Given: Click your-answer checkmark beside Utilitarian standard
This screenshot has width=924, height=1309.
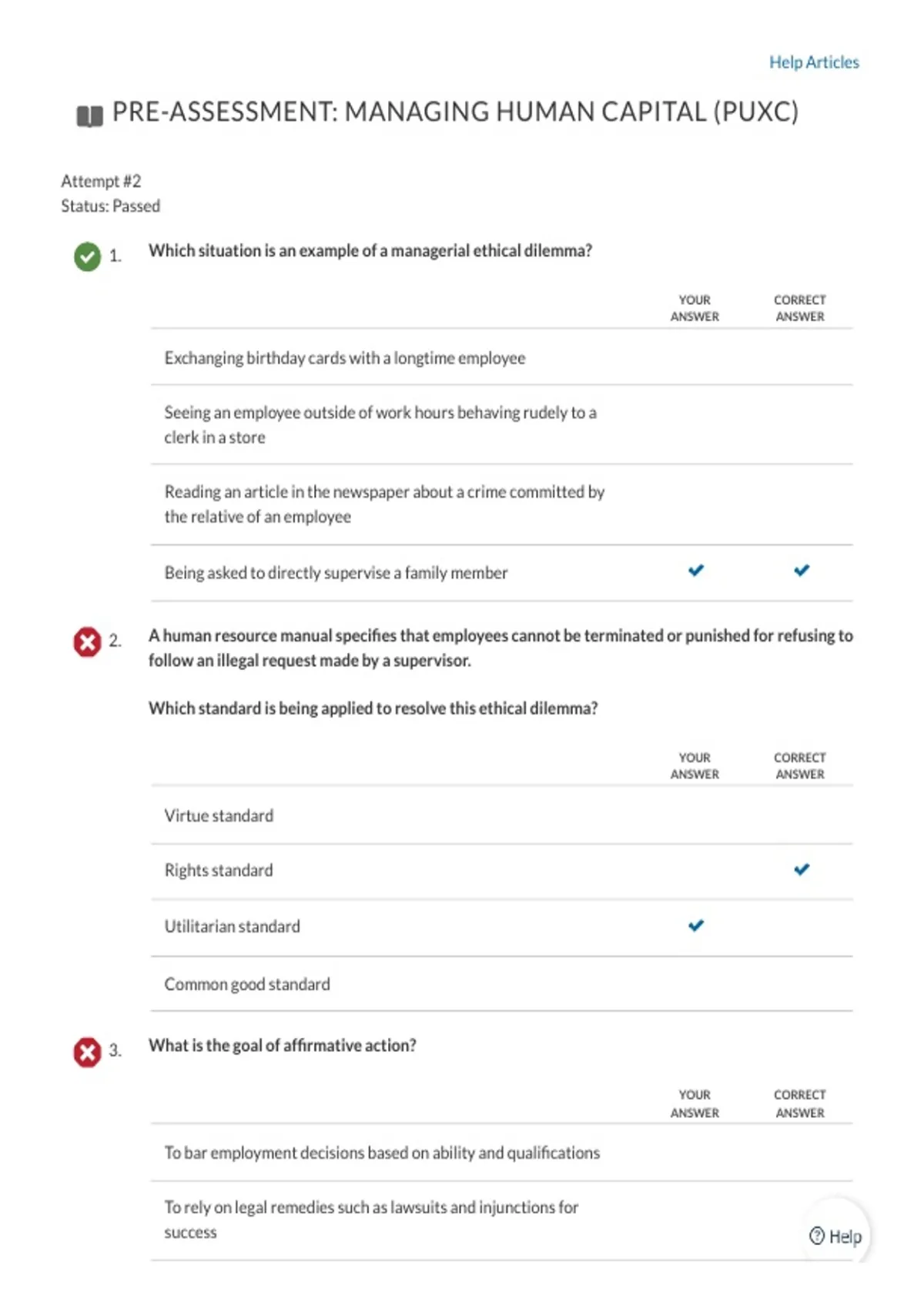Looking at the screenshot, I should (x=696, y=926).
